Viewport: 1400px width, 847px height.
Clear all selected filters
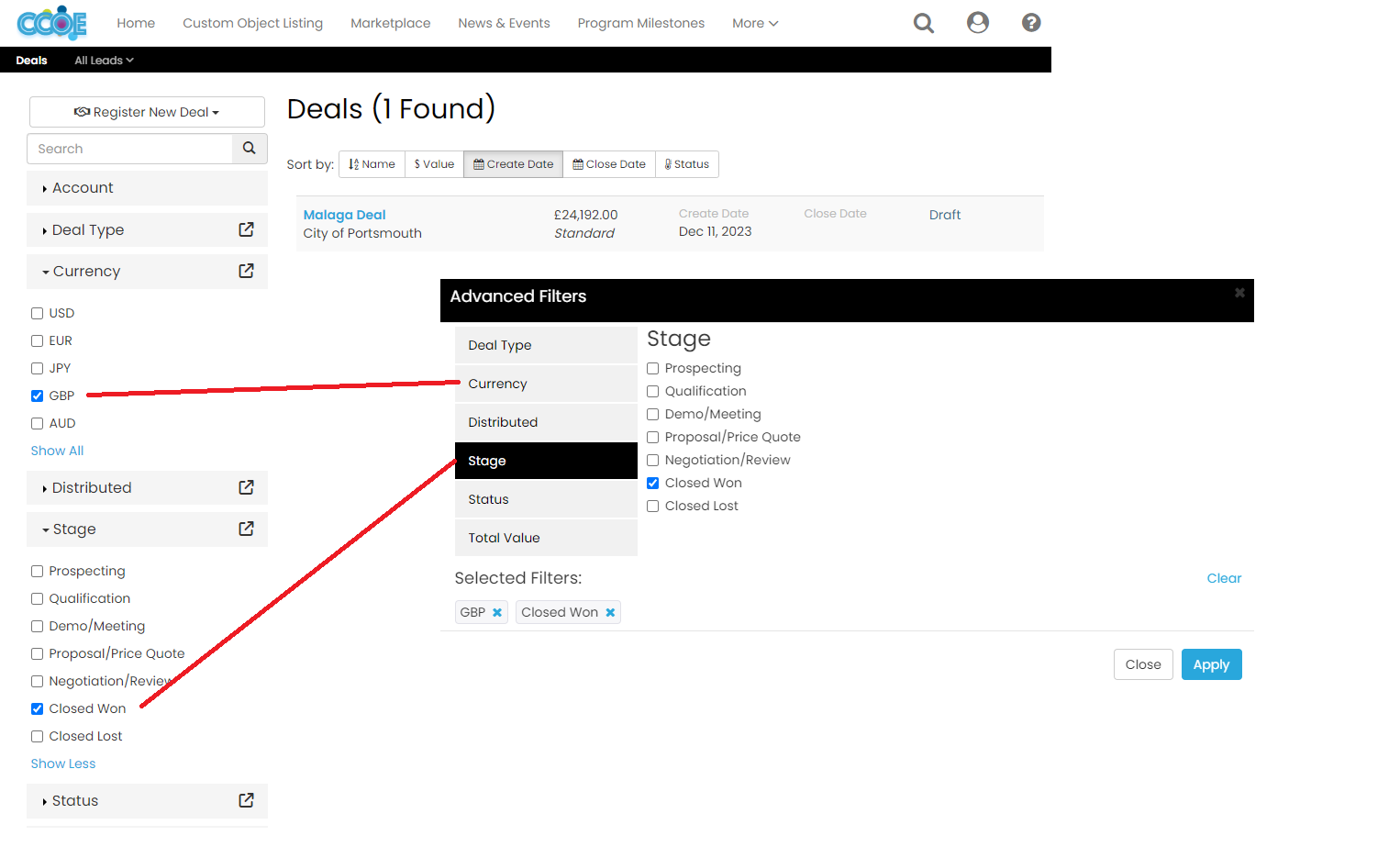coord(1224,578)
